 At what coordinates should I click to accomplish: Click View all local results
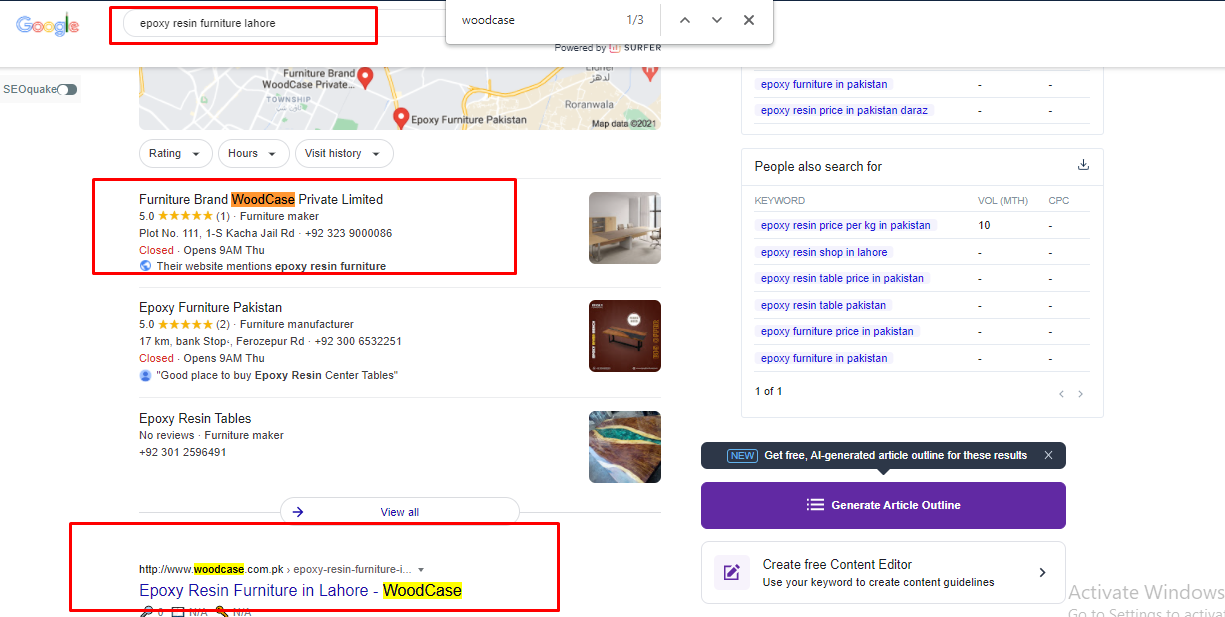(399, 512)
